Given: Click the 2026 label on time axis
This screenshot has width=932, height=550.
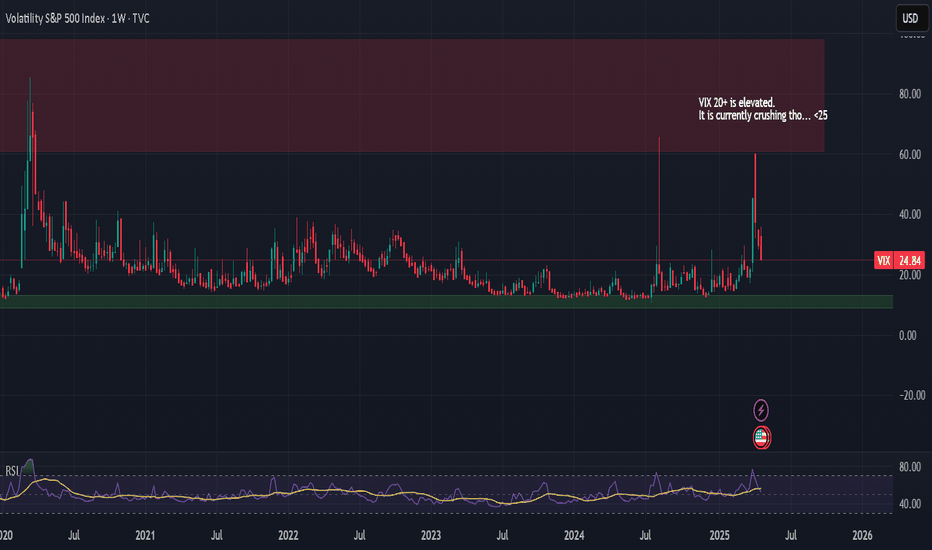Looking at the screenshot, I should pyautogui.click(x=862, y=535).
